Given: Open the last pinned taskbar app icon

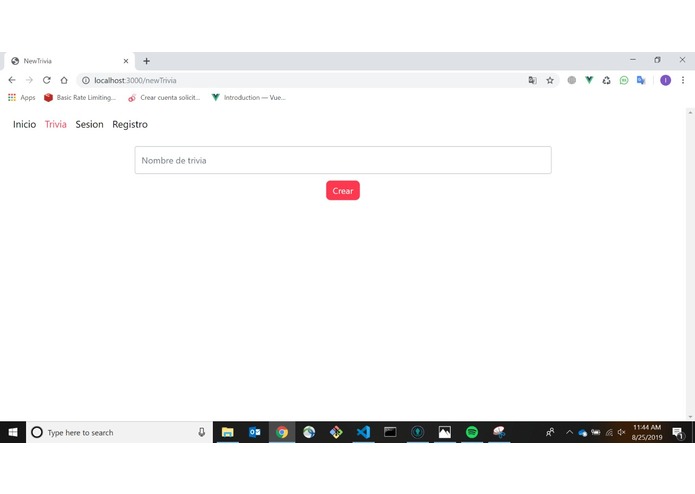Looking at the screenshot, I should 499,432.
